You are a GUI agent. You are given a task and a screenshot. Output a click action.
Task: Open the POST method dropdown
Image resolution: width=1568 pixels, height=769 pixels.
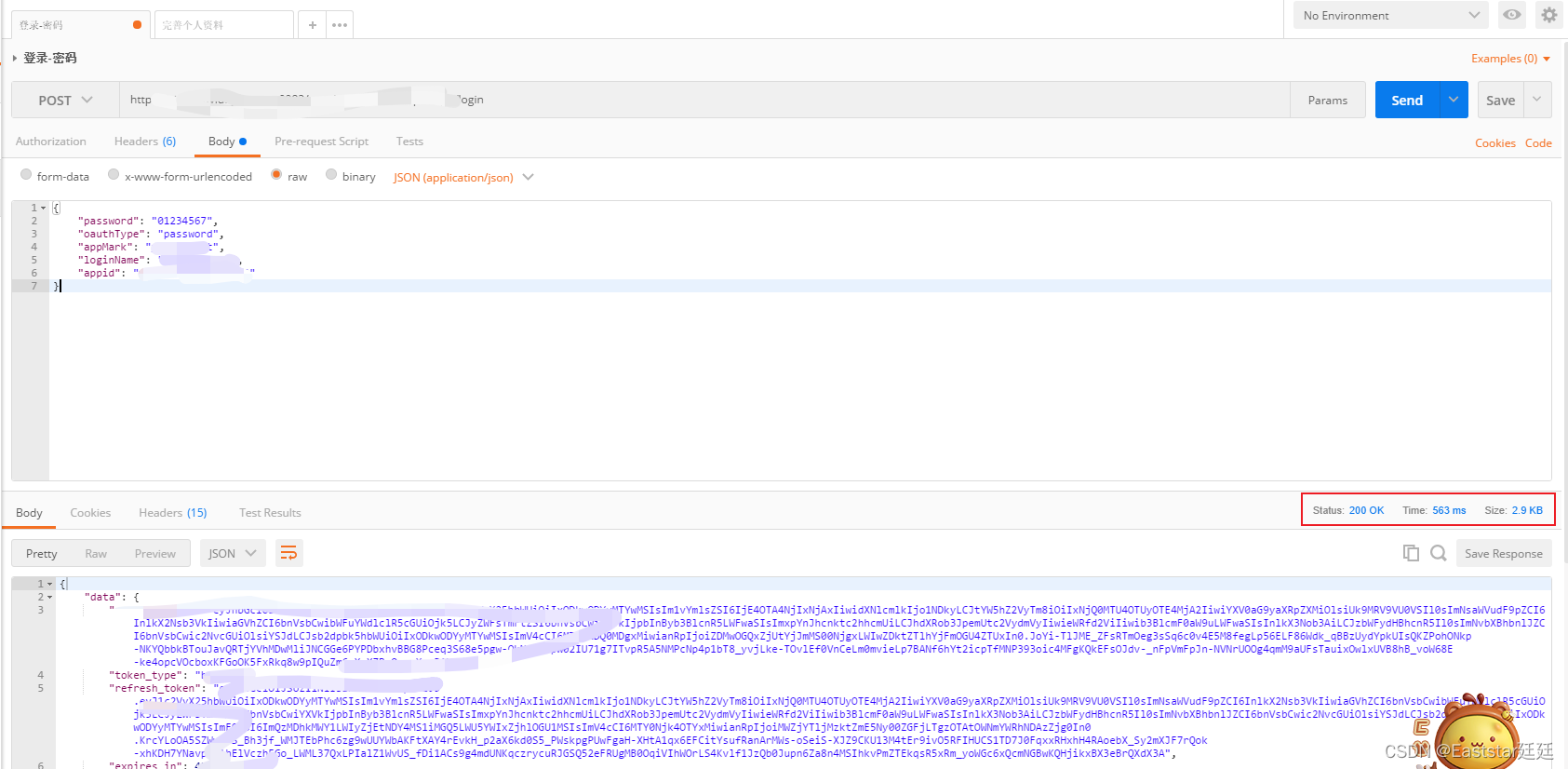[x=65, y=100]
